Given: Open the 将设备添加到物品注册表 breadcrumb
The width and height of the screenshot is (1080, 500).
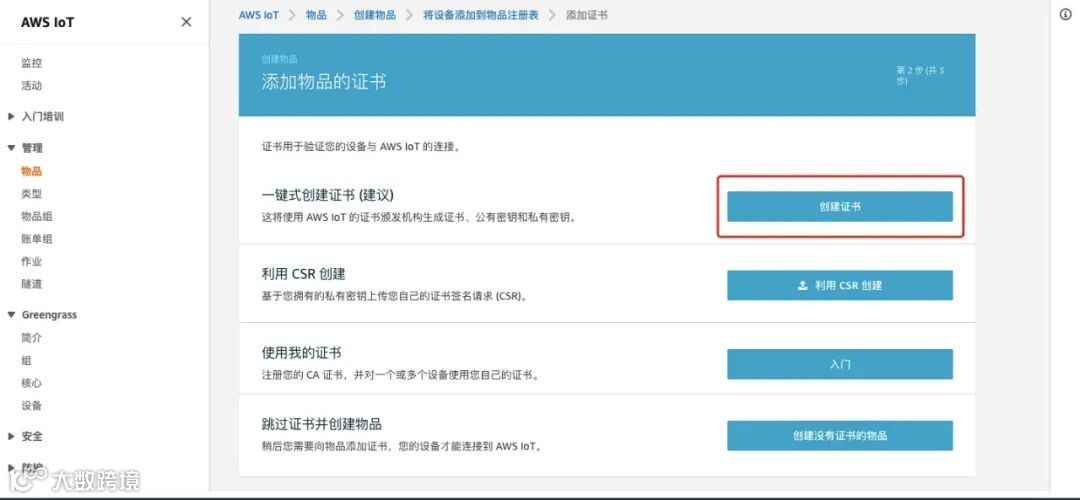Looking at the screenshot, I should [x=481, y=14].
